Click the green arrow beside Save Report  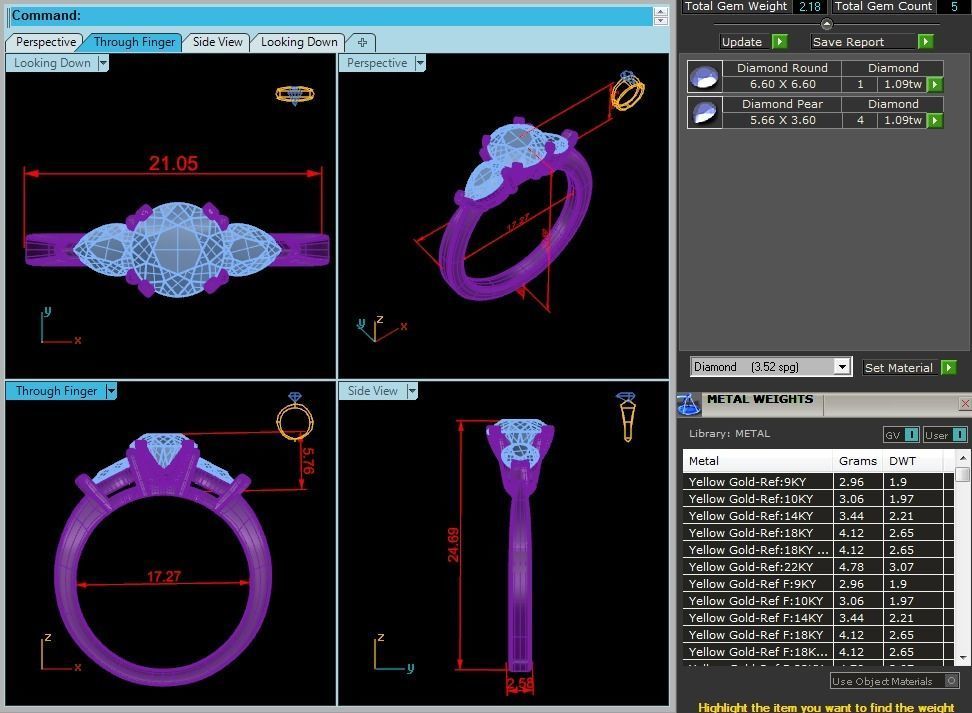coord(926,42)
